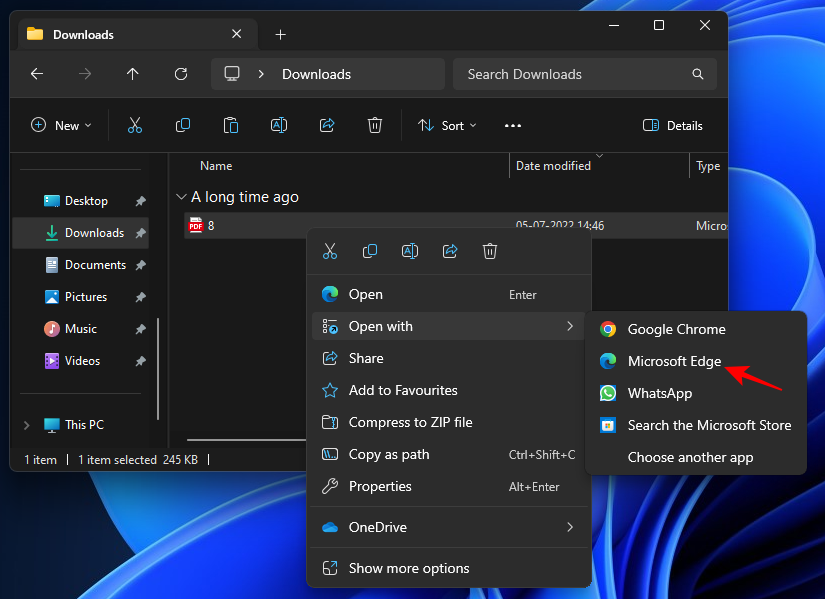The width and height of the screenshot is (825, 599).
Task: Open the New item dropdown
Action: (x=62, y=125)
